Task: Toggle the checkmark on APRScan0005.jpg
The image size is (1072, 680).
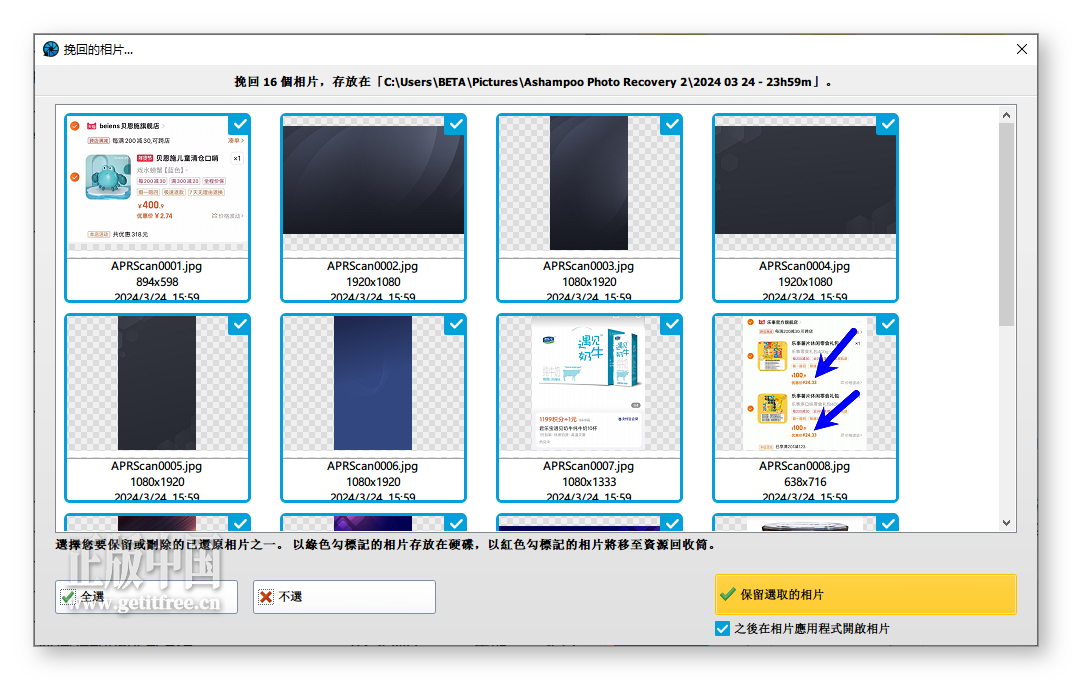Action: [239, 325]
